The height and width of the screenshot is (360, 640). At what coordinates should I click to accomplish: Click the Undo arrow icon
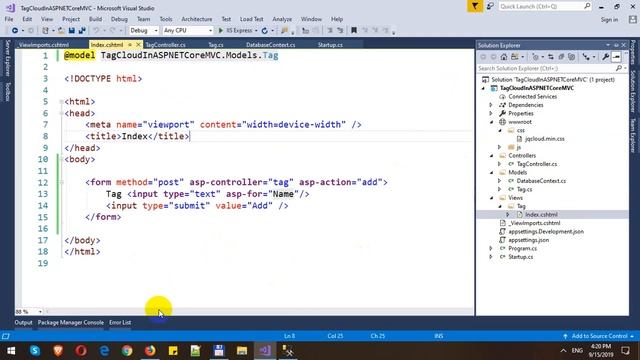(x=96, y=31)
